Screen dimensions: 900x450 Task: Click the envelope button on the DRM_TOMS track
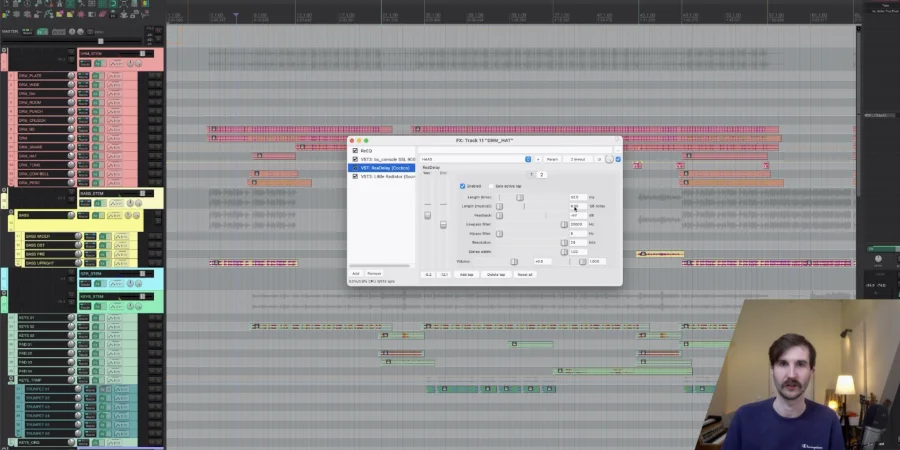(x=115, y=165)
